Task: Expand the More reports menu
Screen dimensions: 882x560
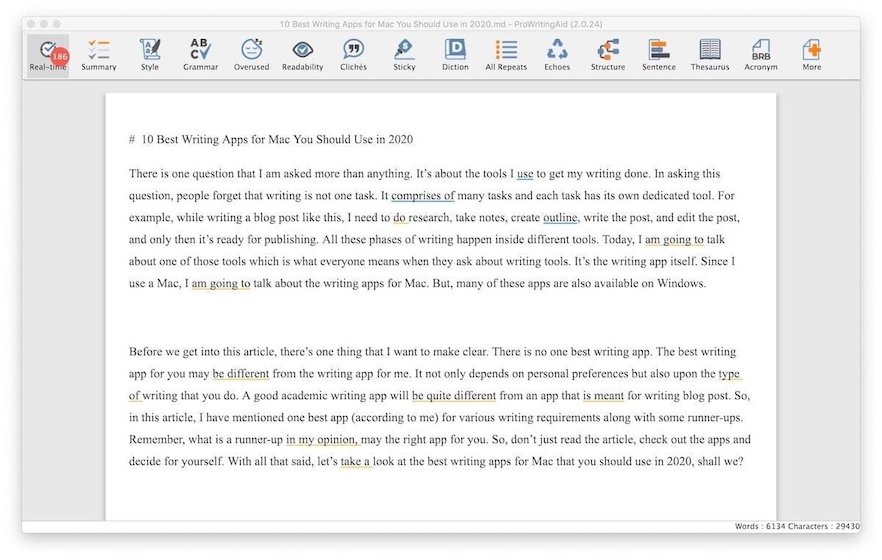Action: (812, 54)
